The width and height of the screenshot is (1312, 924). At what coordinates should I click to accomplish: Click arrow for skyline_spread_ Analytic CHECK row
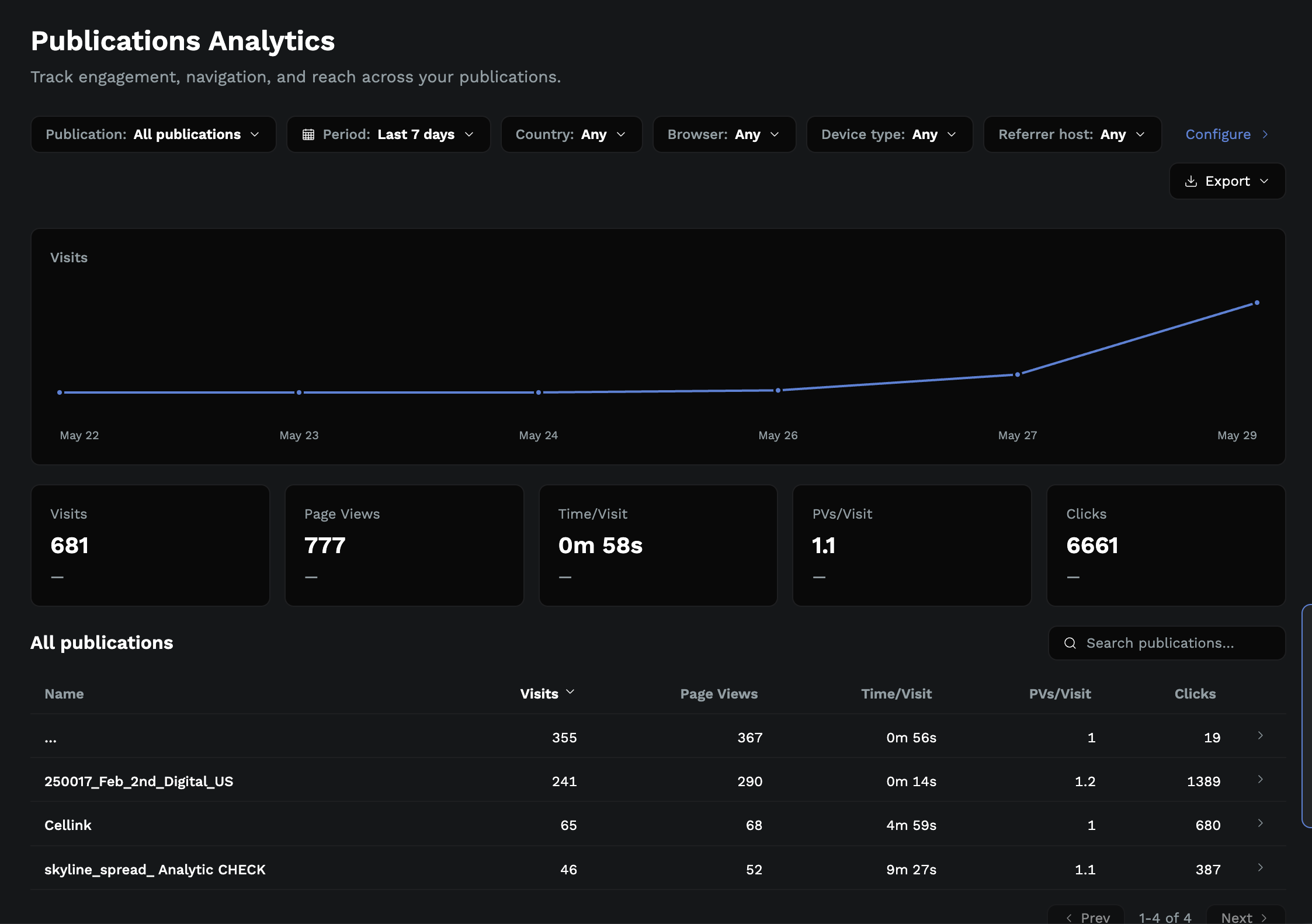[1260, 868]
